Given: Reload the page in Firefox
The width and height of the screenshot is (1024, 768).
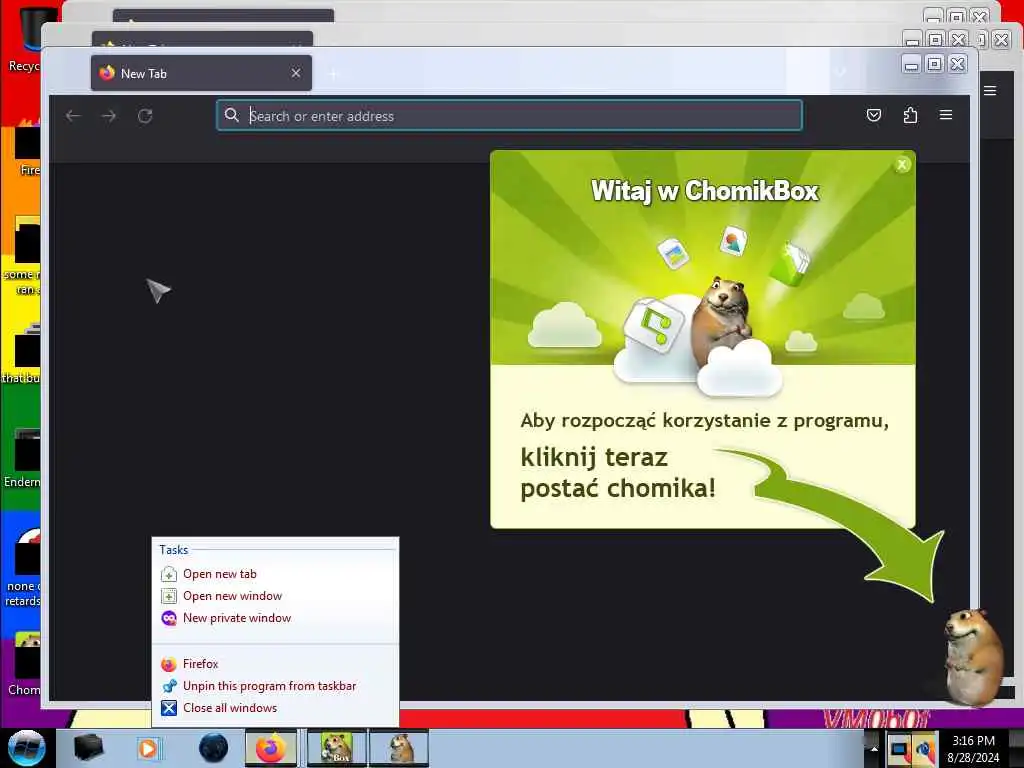Looking at the screenshot, I should [x=145, y=116].
